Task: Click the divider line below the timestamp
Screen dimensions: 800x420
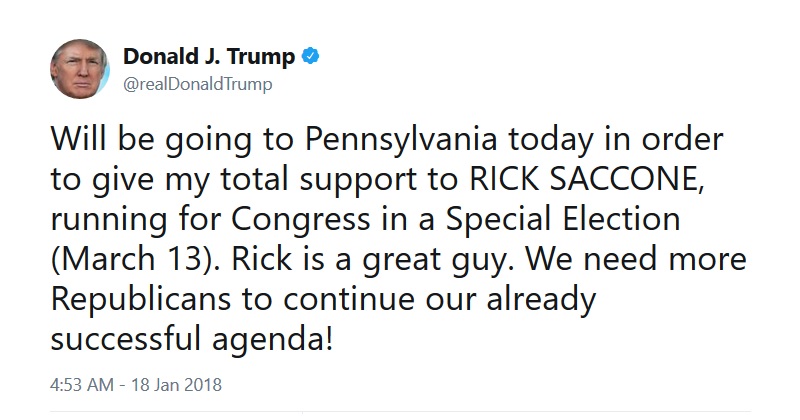Action: [400, 411]
